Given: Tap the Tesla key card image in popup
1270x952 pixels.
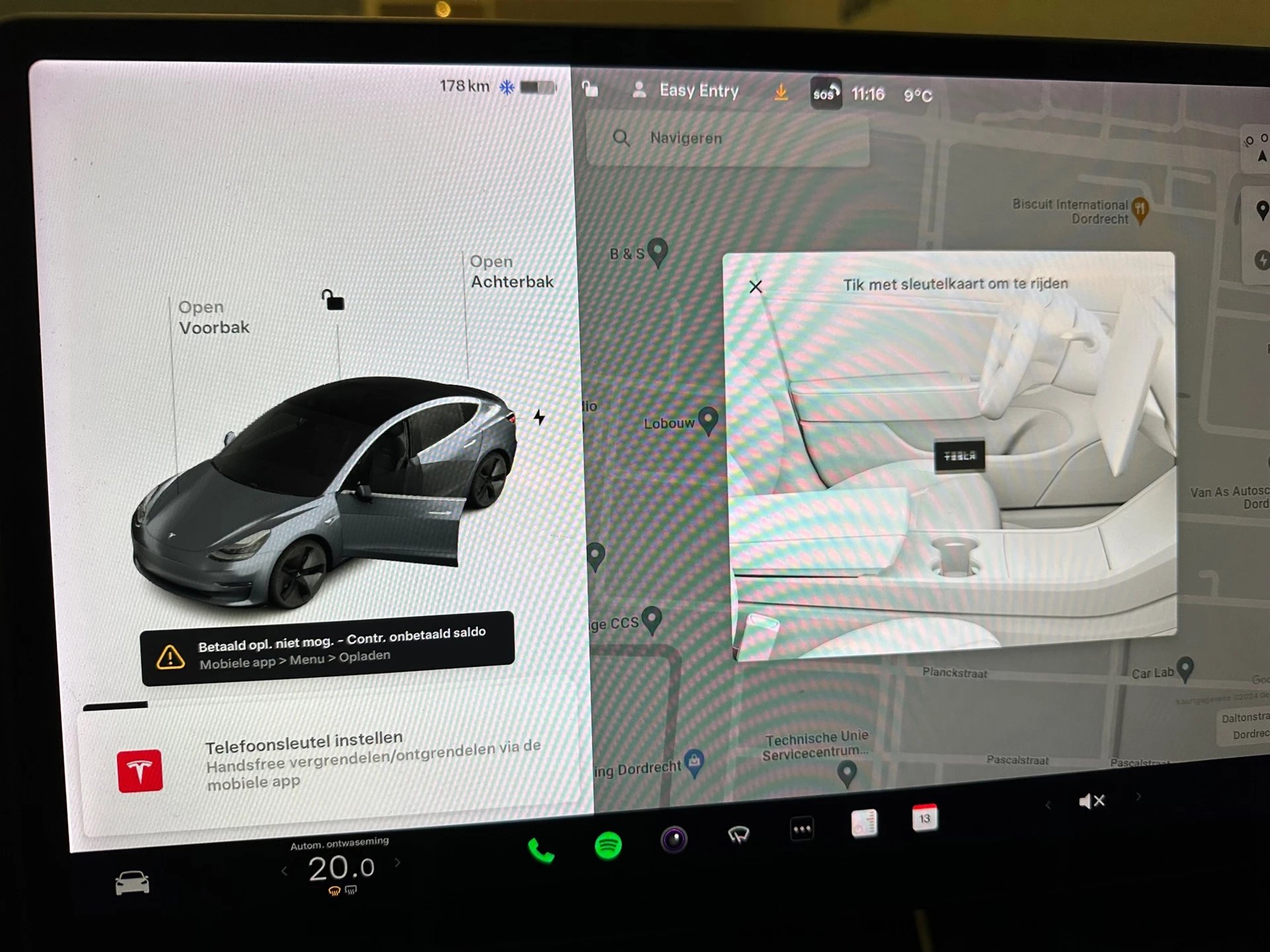Looking at the screenshot, I should point(959,456).
